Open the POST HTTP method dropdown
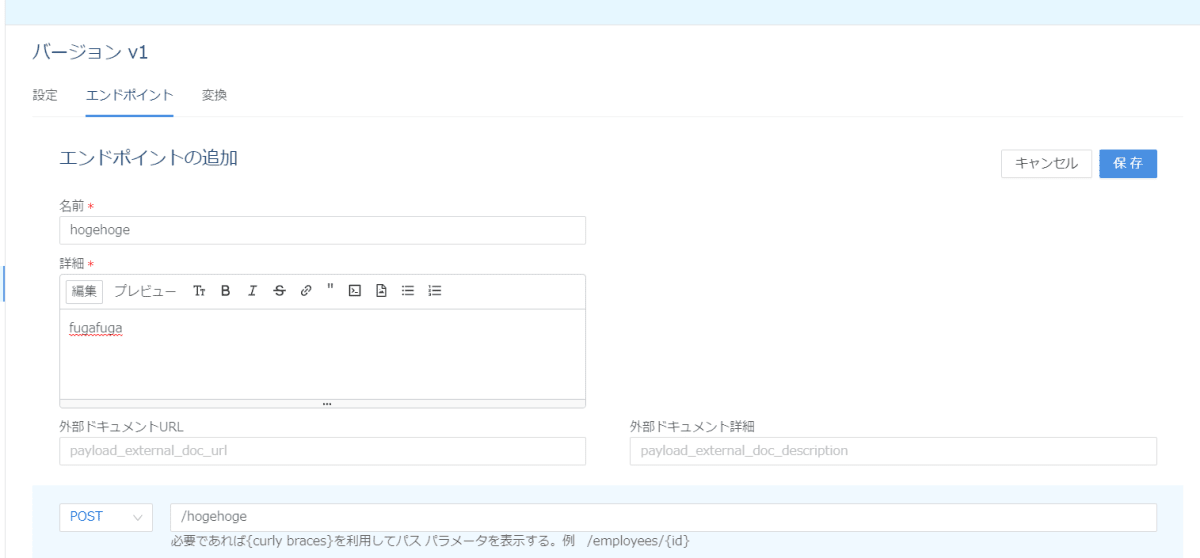This screenshot has height=558, width=1200. coord(106,517)
